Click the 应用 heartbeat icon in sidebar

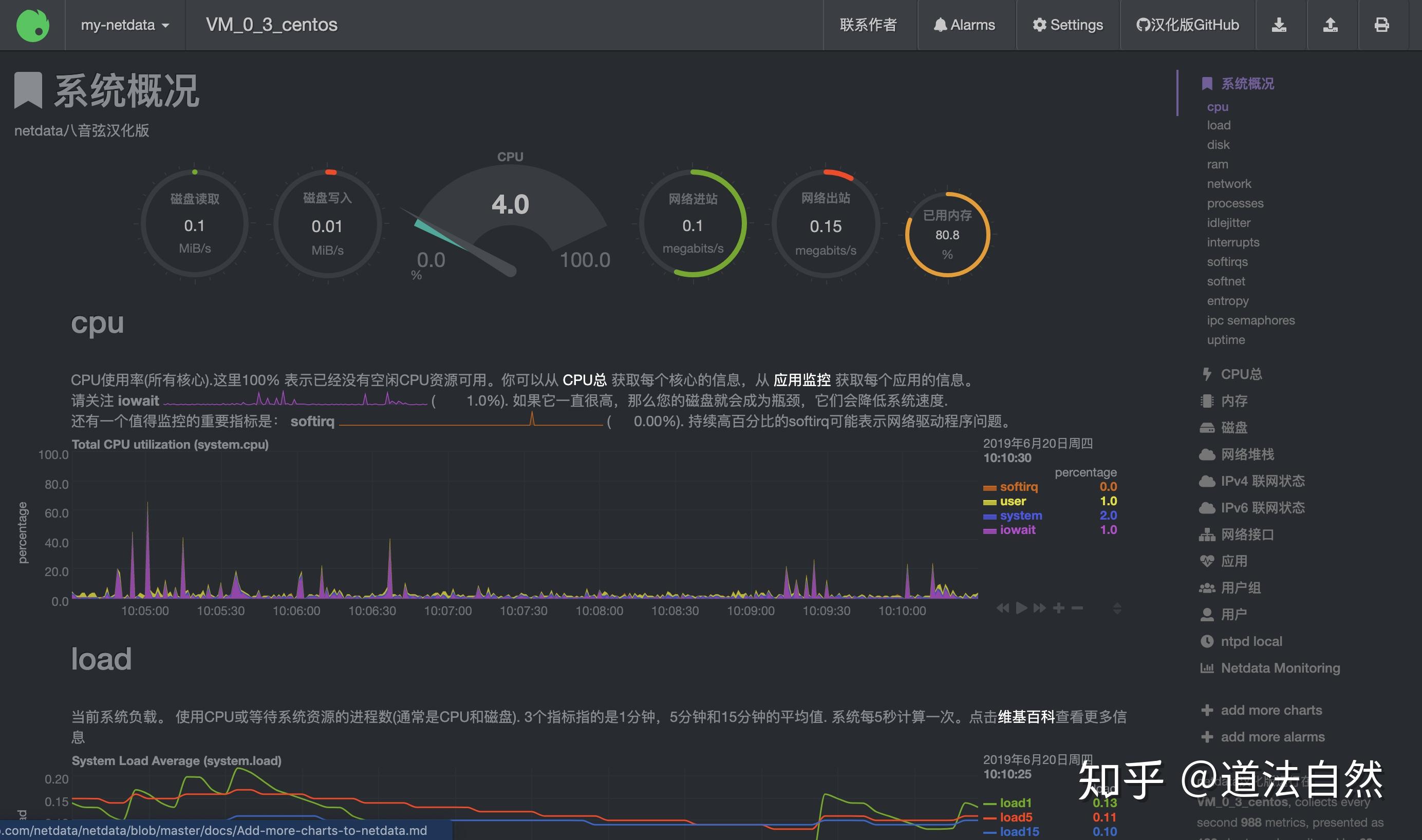(1208, 561)
